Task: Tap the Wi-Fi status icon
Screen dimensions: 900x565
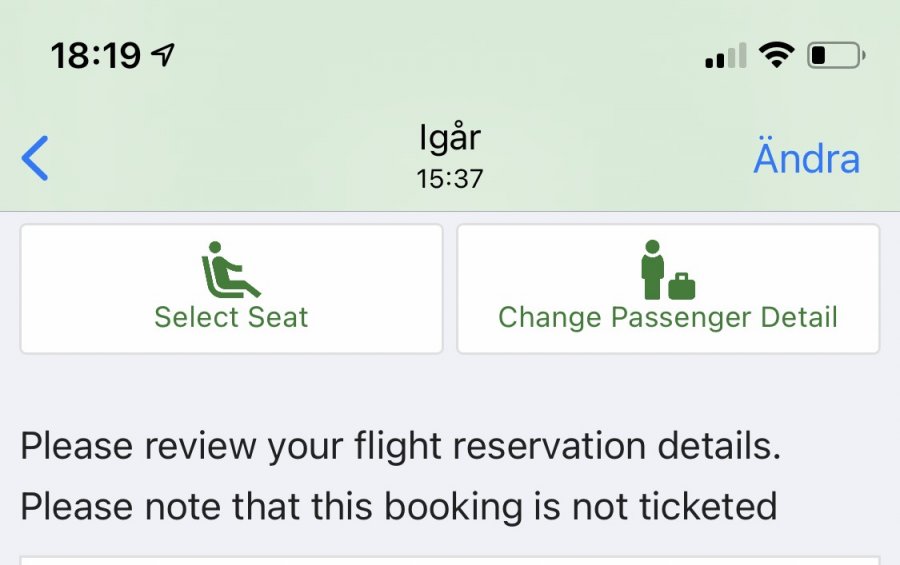Action: (775, 55)
